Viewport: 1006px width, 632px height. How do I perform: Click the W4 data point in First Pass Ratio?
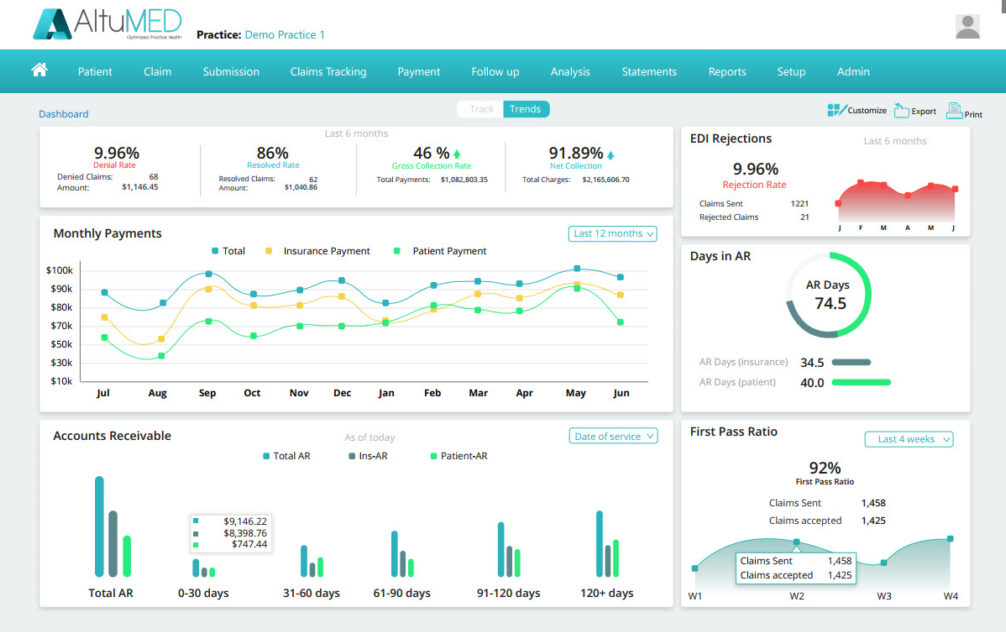(950, 539)
